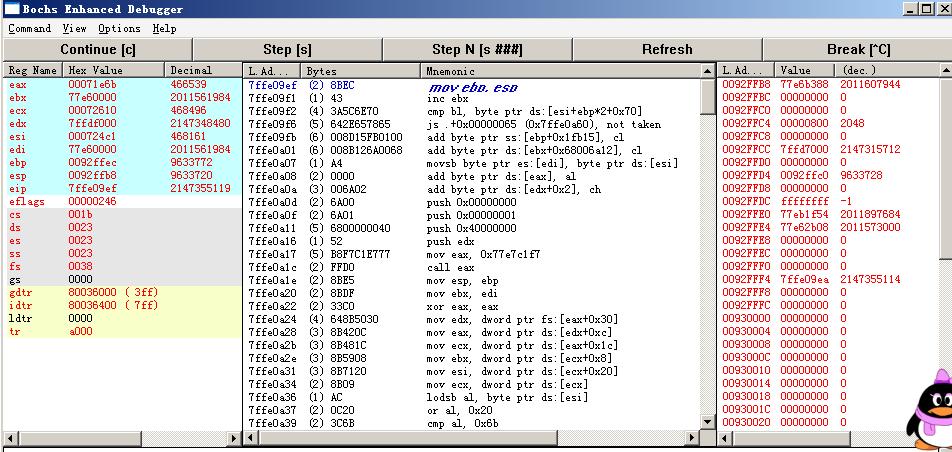Viewport: 952px width, 452px height.
Task: Select the 'lodsb al, byte ptr ds:[esi]' line
Action: pos(472,398)
